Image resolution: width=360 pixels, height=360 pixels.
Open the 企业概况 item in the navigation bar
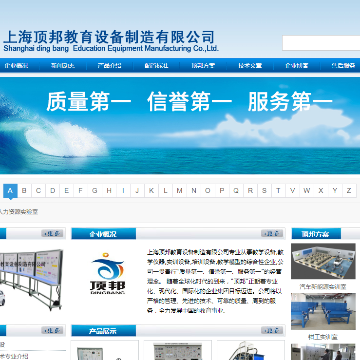tap(16, 66)
